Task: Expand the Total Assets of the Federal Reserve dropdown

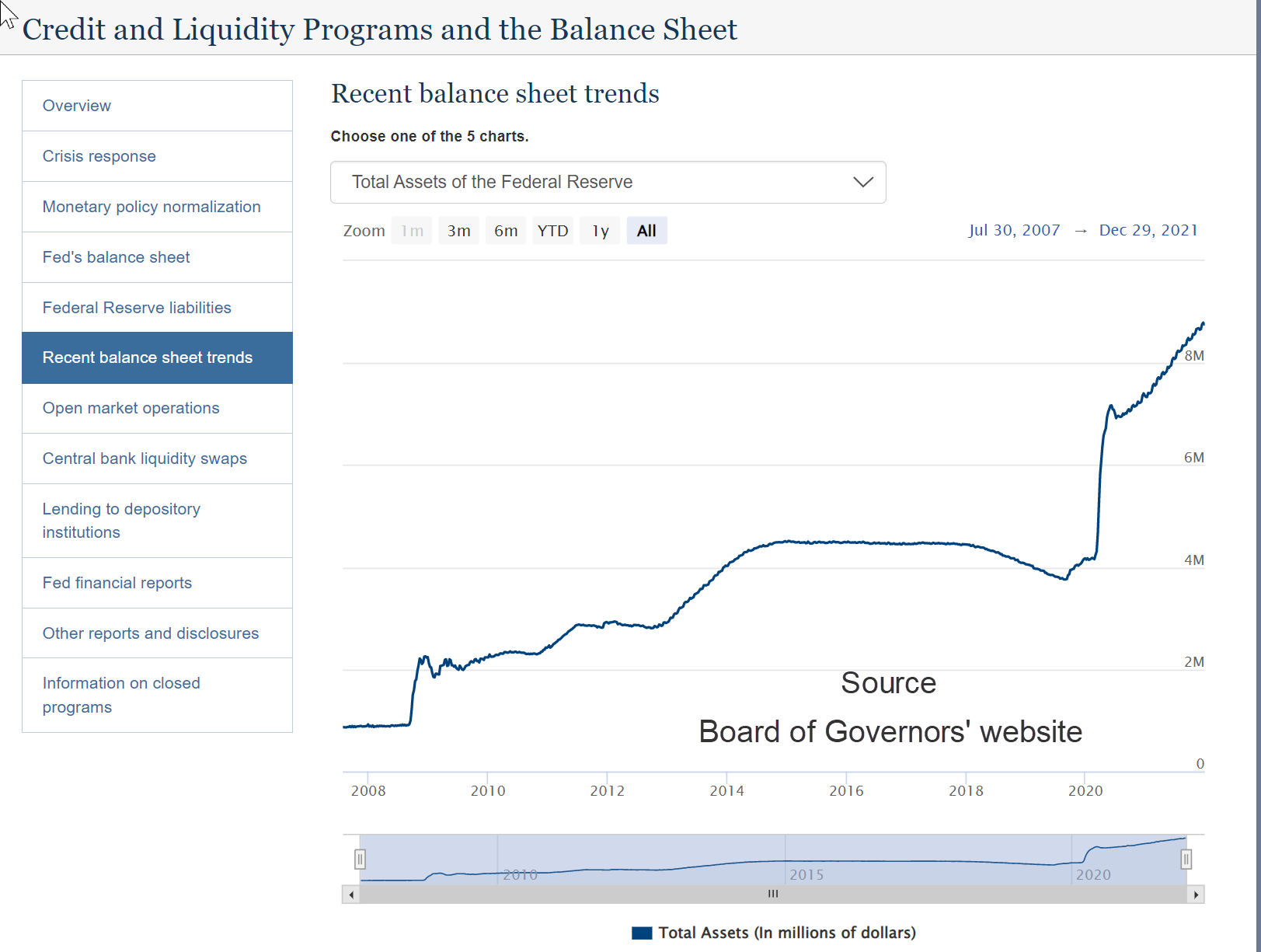Action: click(492, 182)
